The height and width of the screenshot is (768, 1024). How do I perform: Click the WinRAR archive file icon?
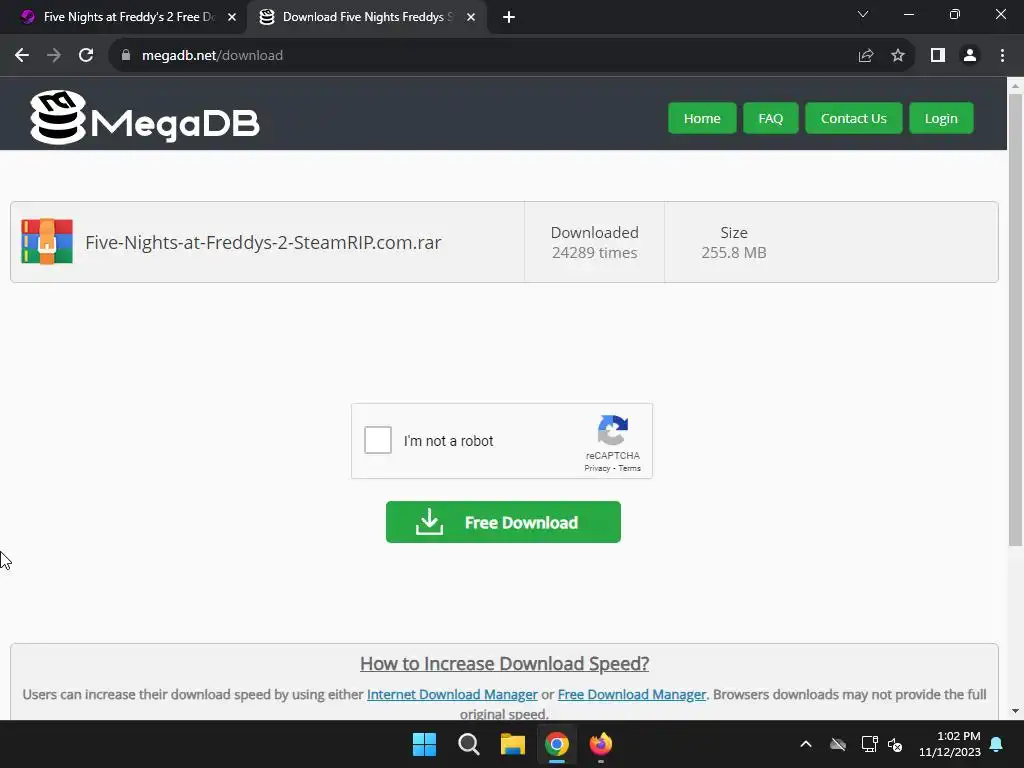47,242
